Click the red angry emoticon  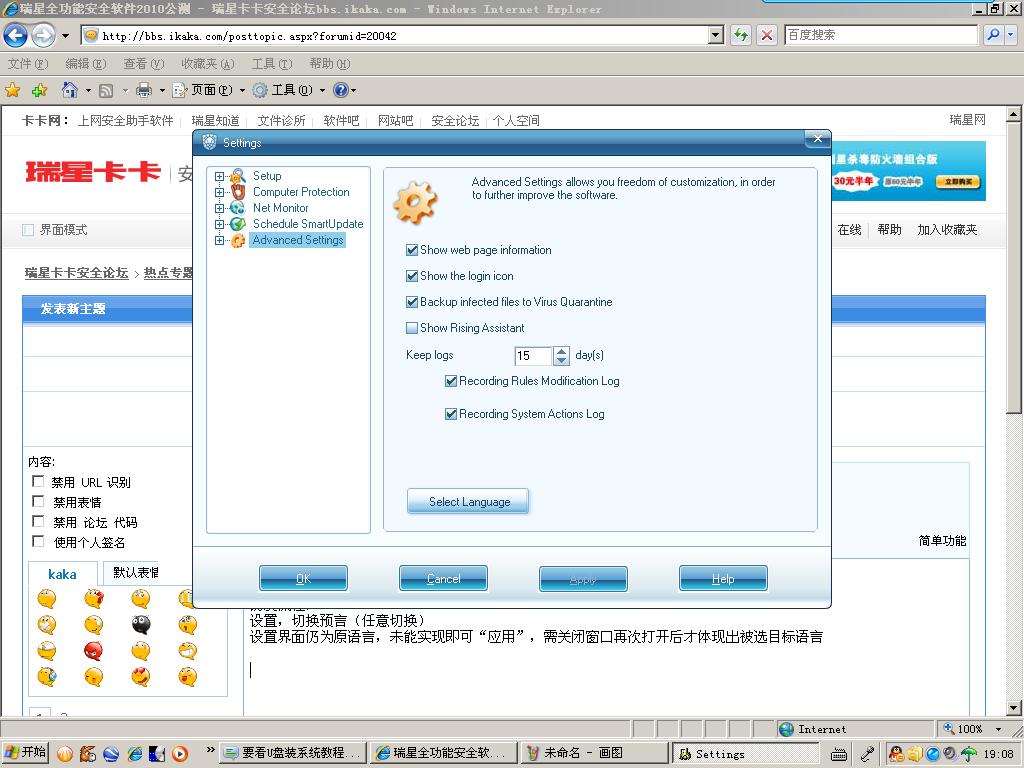pos(93,650)
